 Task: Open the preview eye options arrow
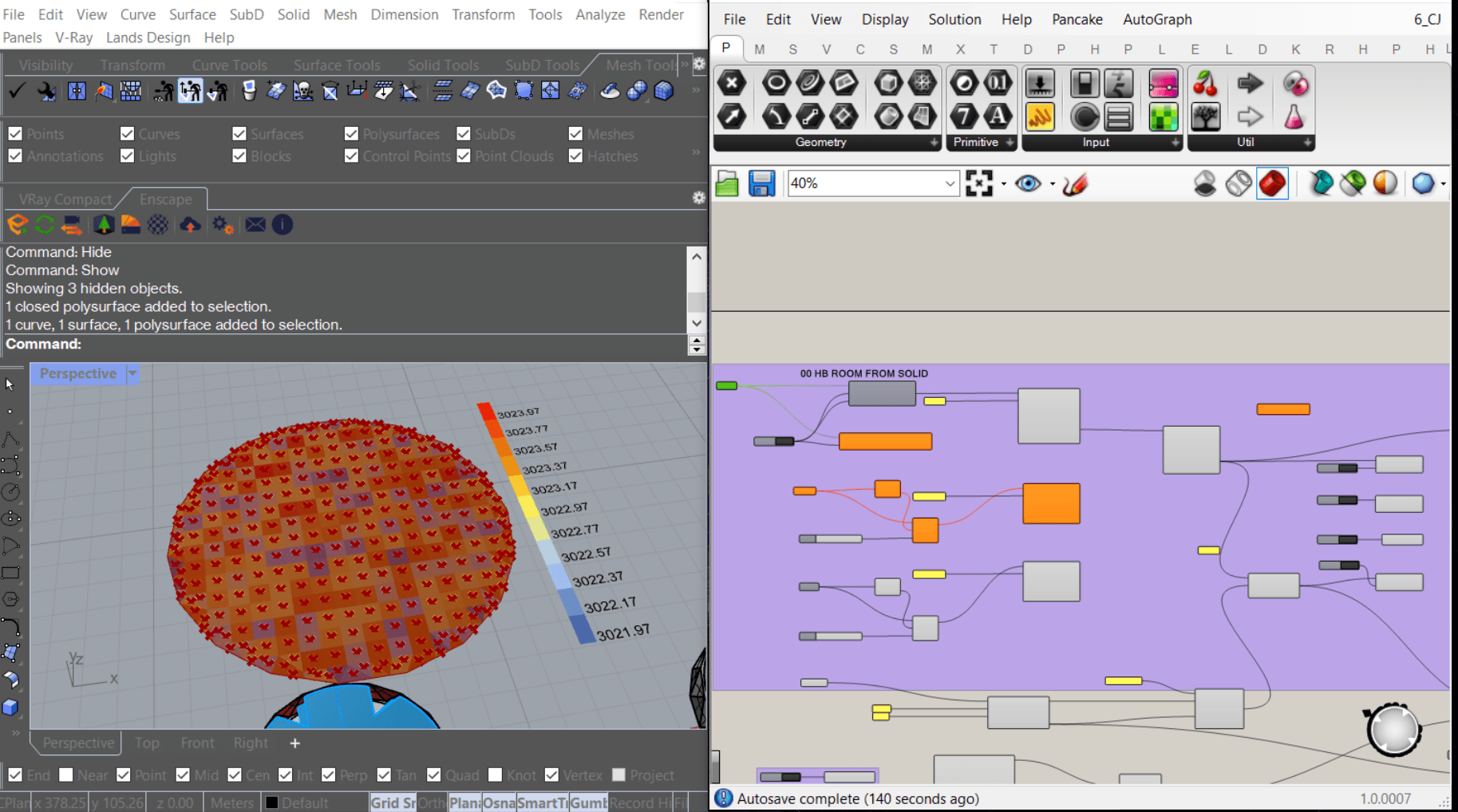pos(1052,184)
